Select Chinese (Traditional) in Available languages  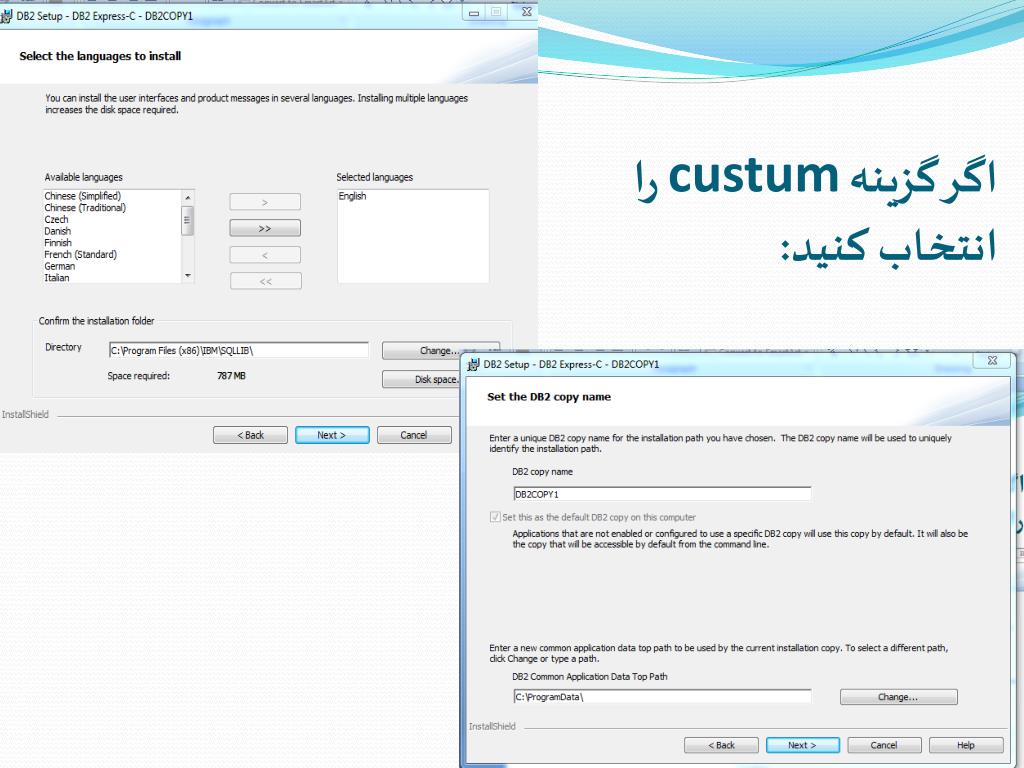point(85,208)
